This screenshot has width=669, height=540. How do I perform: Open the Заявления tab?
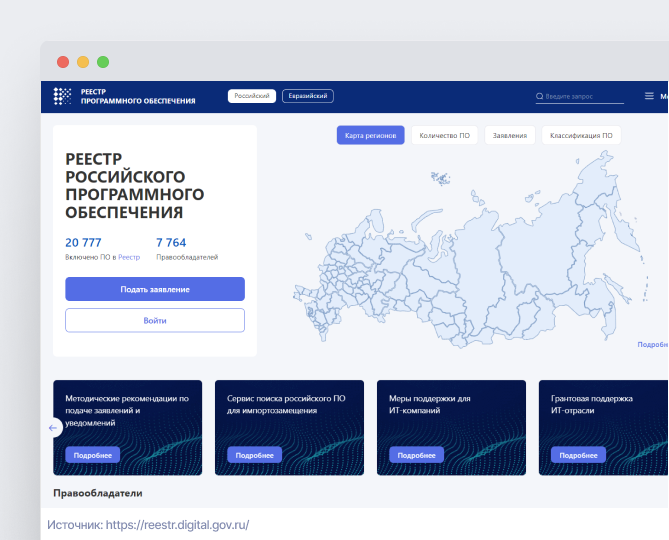click(x=510, y=135)
